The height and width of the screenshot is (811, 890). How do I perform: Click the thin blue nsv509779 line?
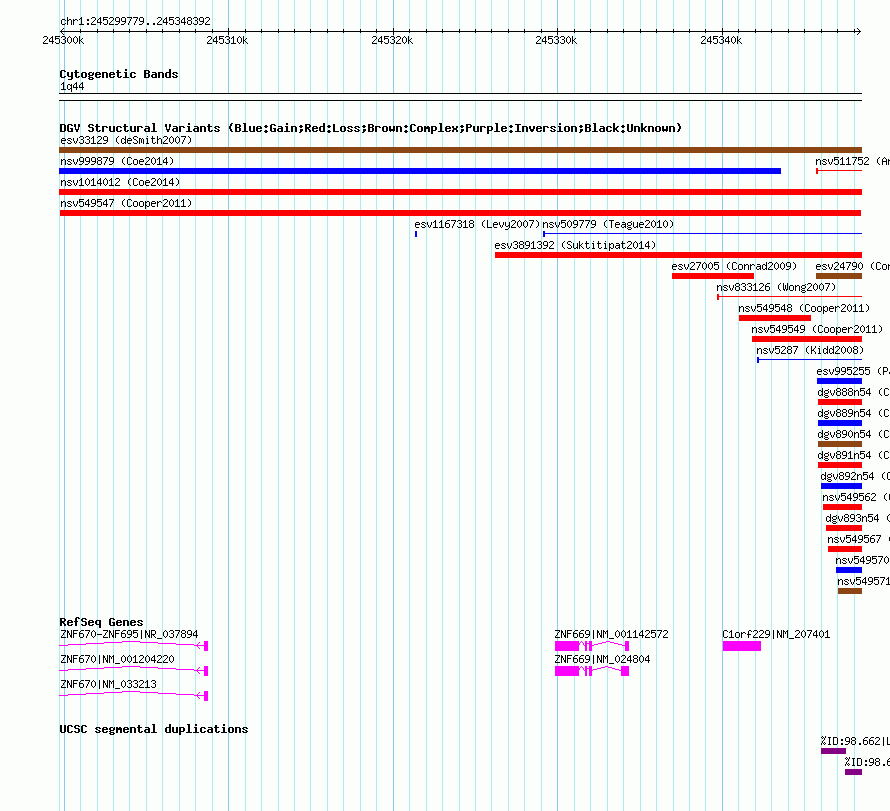[702, 234]
